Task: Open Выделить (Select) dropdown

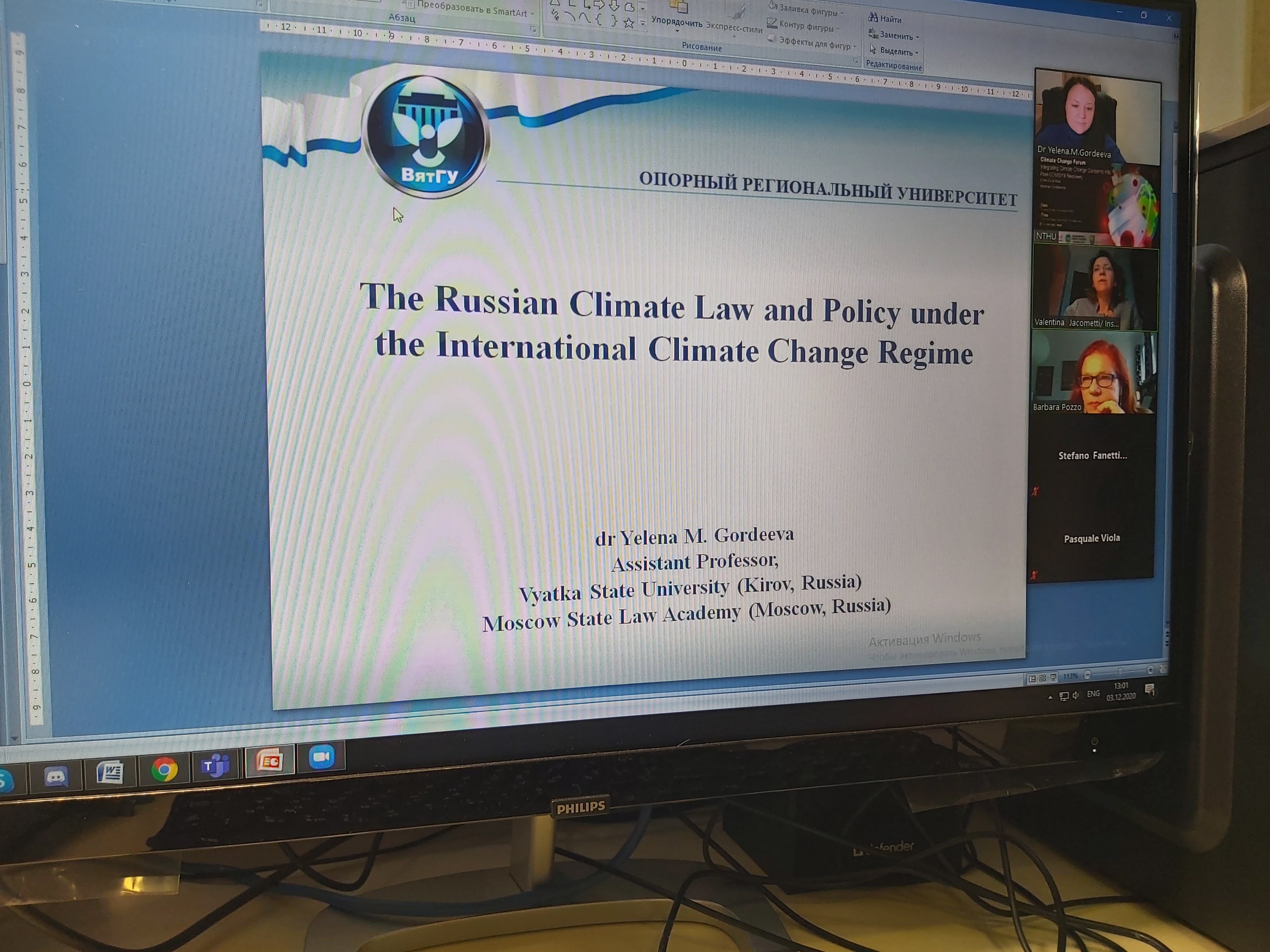Action: [x=894, y=51]
